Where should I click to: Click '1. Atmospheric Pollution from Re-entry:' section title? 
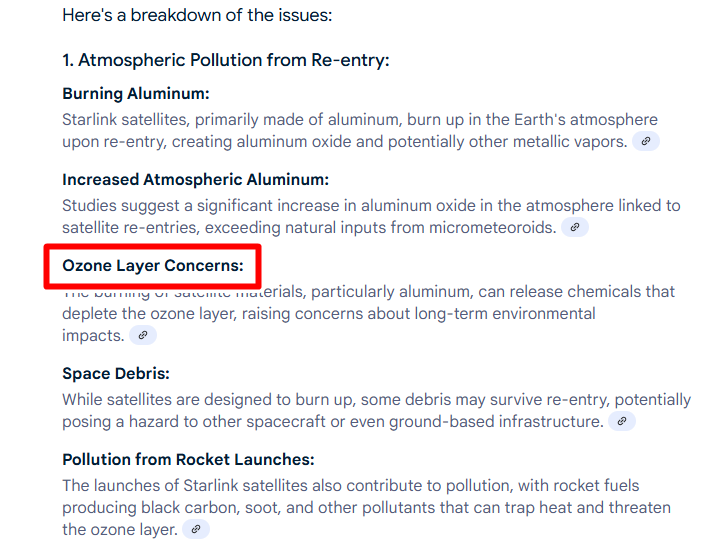coord(226,60)
